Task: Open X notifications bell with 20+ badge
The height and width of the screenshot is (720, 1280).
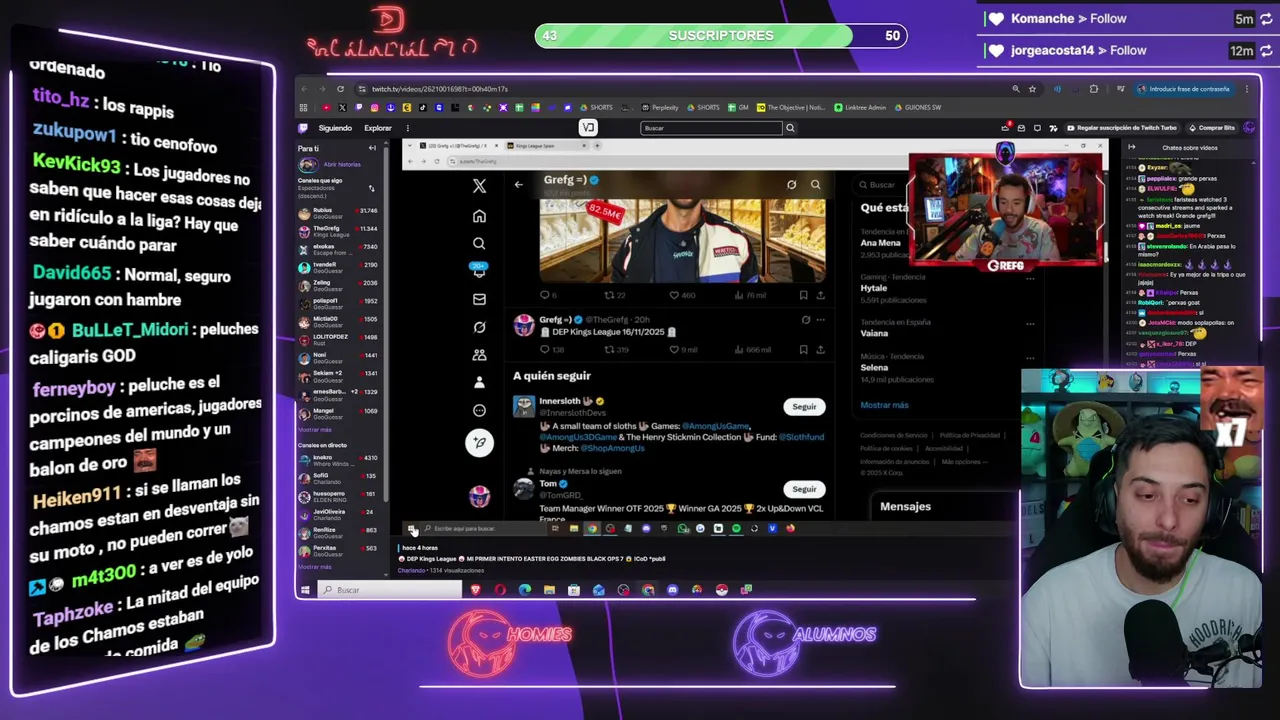Action: [x=479, y=270]
